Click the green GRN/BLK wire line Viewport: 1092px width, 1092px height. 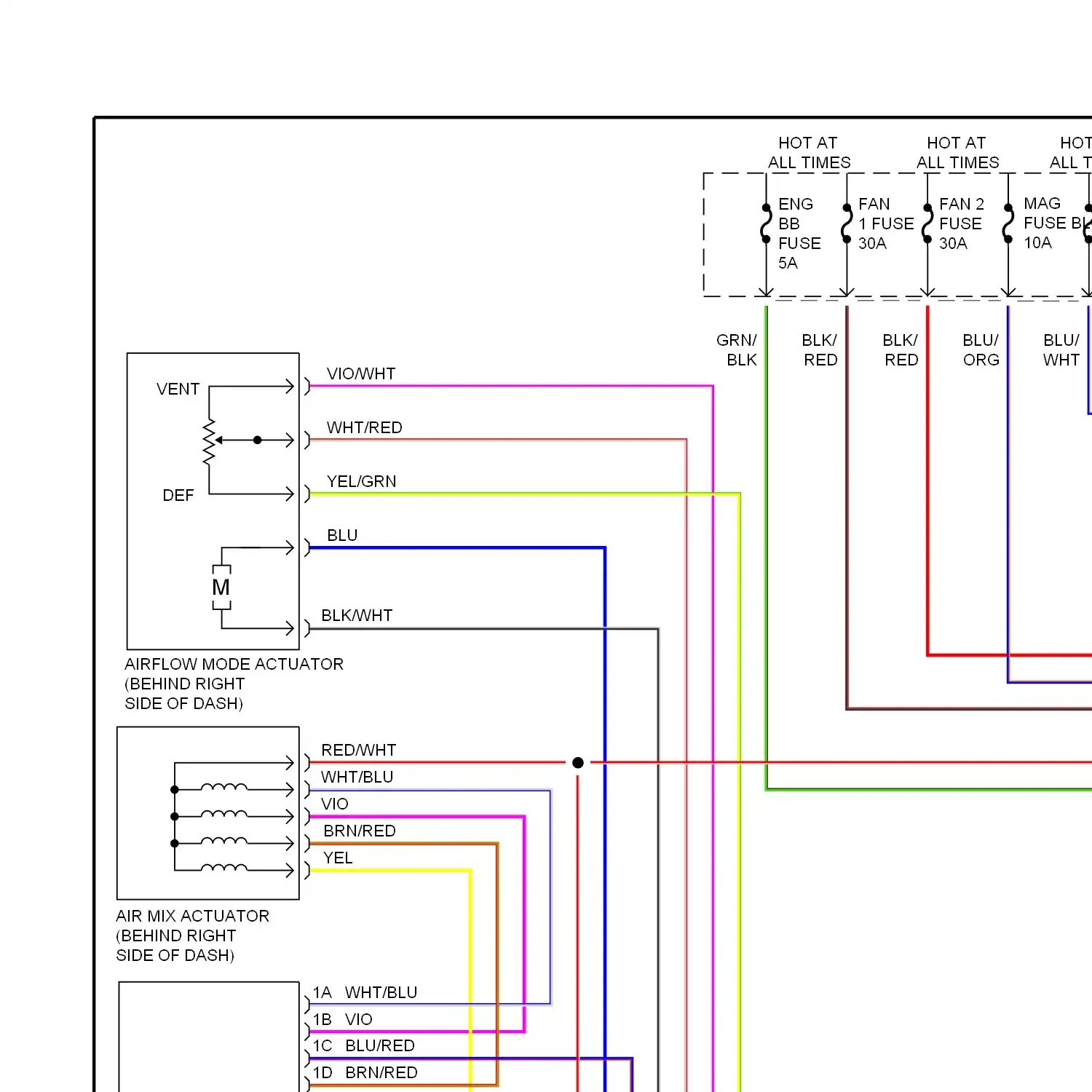coord(766,546)
